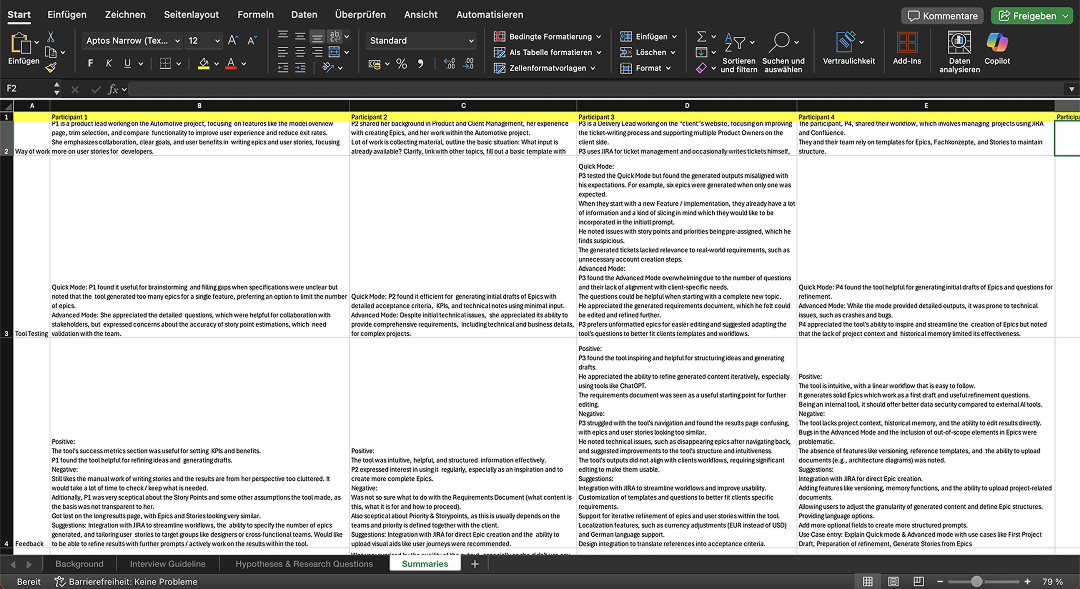Image resolution: width=1080 pixels, height=589 pixels.
Task: Expand Zellenformatvorlagen dropdown
Action: (593, 68)
